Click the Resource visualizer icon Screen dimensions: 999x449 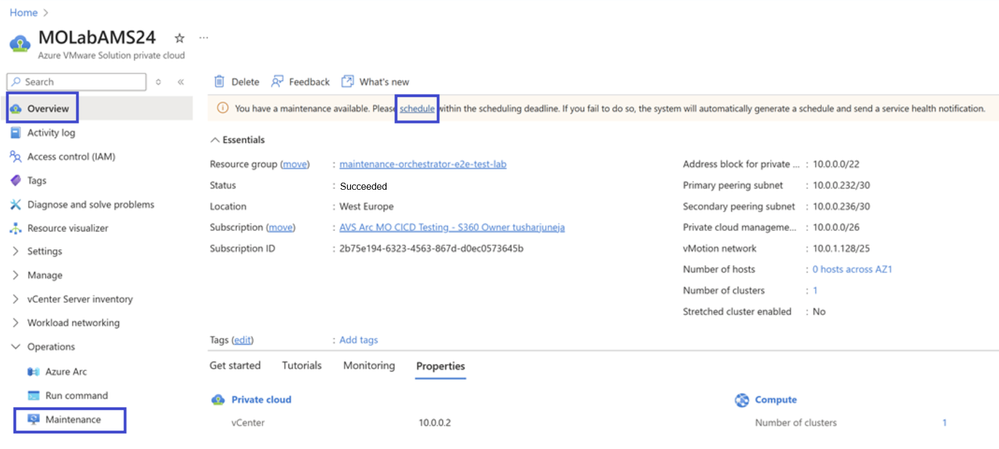pyautogui.click(x=16, y=228)
